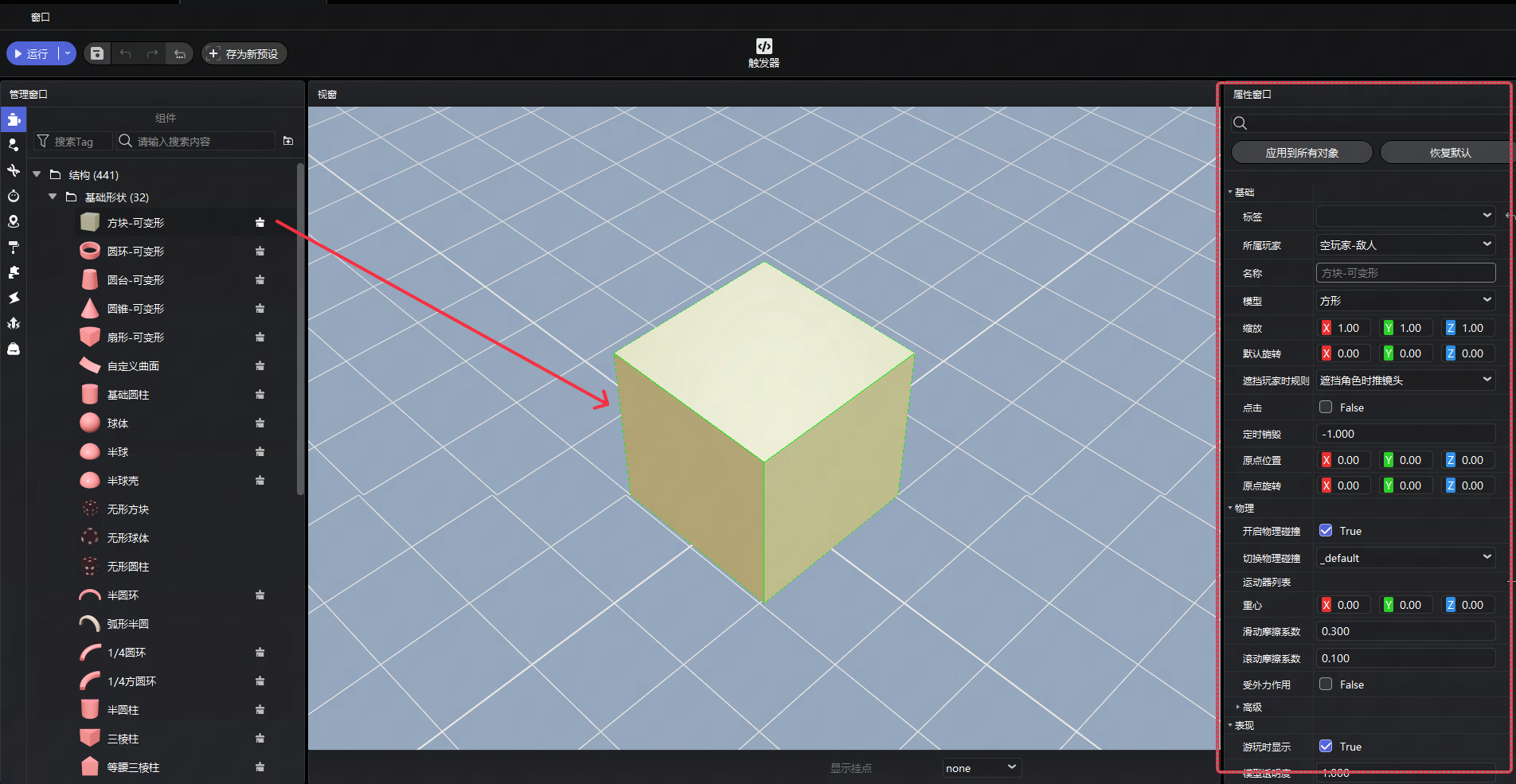
Task: Select the location pin icon in the left sidebar
Action: click(14, 221)
